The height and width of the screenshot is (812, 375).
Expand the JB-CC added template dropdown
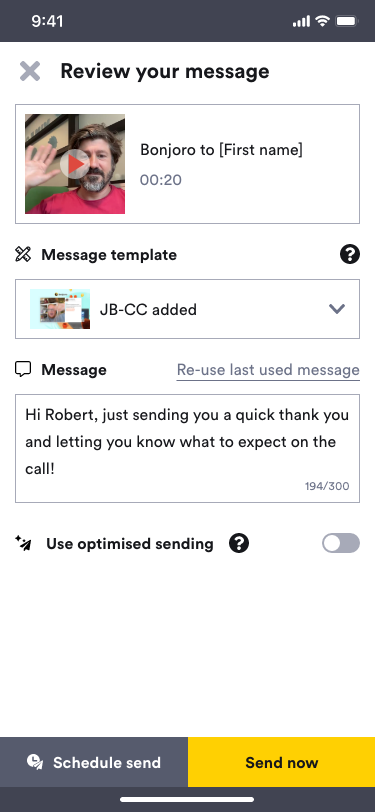click(x=188, y=309)
